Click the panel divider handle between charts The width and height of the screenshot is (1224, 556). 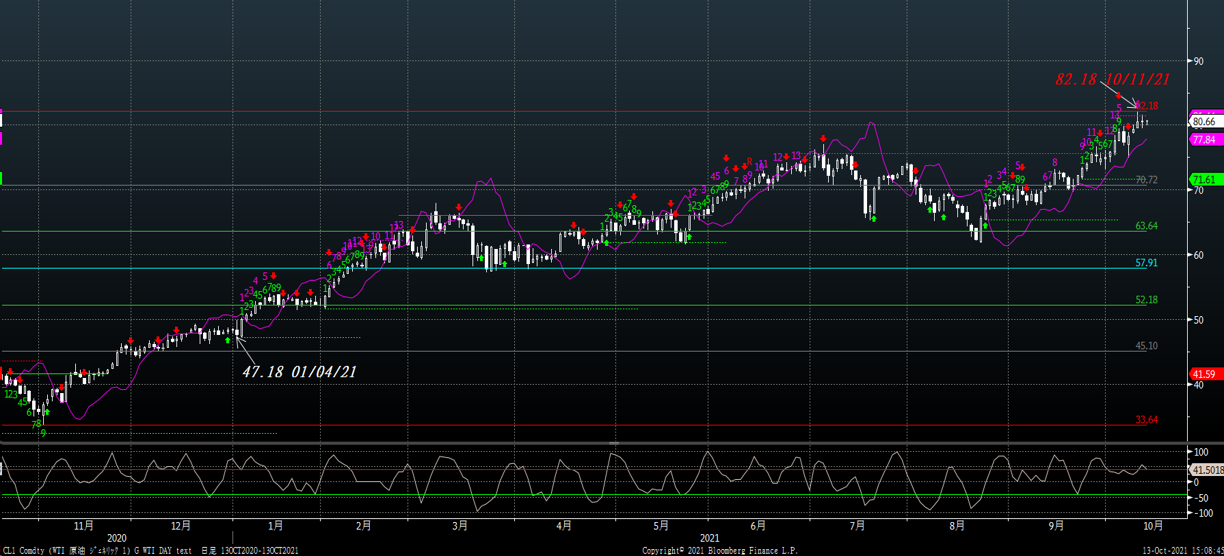point(612,442)
